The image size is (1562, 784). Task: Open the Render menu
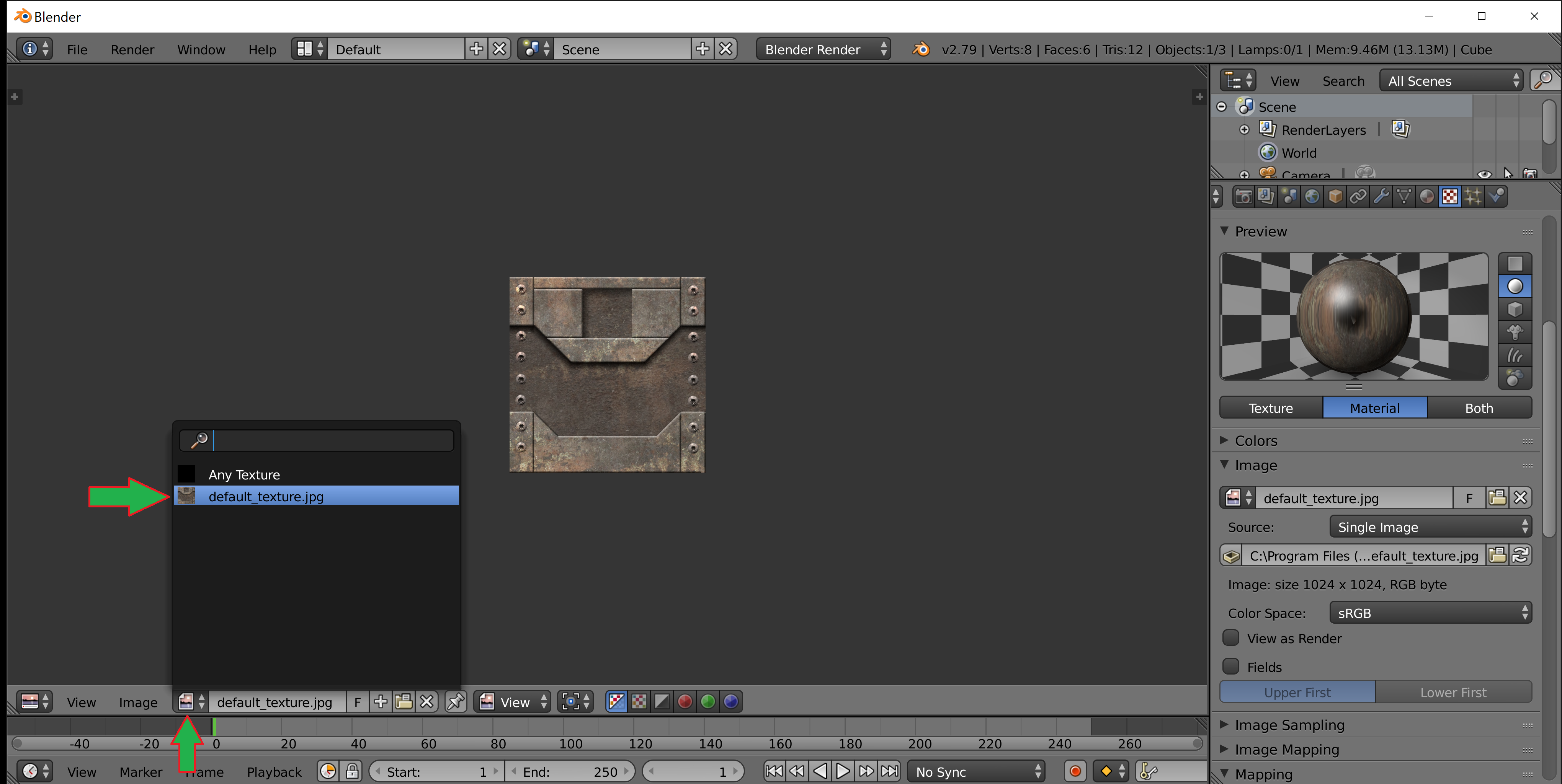[132, 50]
